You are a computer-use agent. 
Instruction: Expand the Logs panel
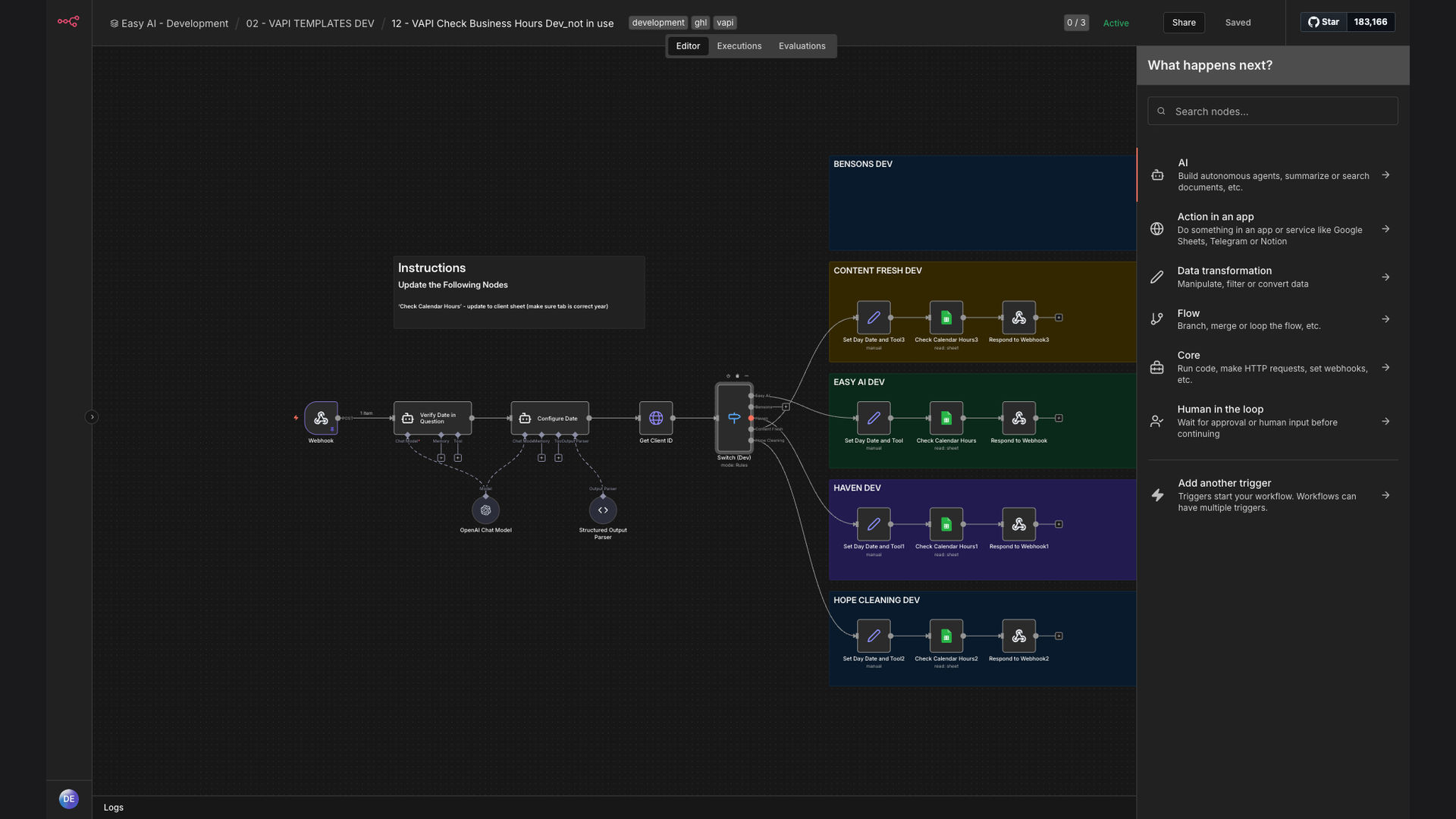[x=114, y=808]
